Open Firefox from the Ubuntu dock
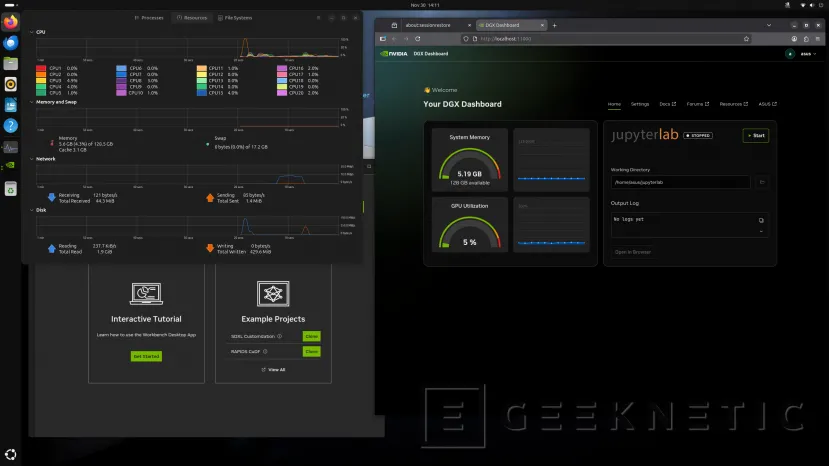829x466 pixels. click(x=11, y=22)
